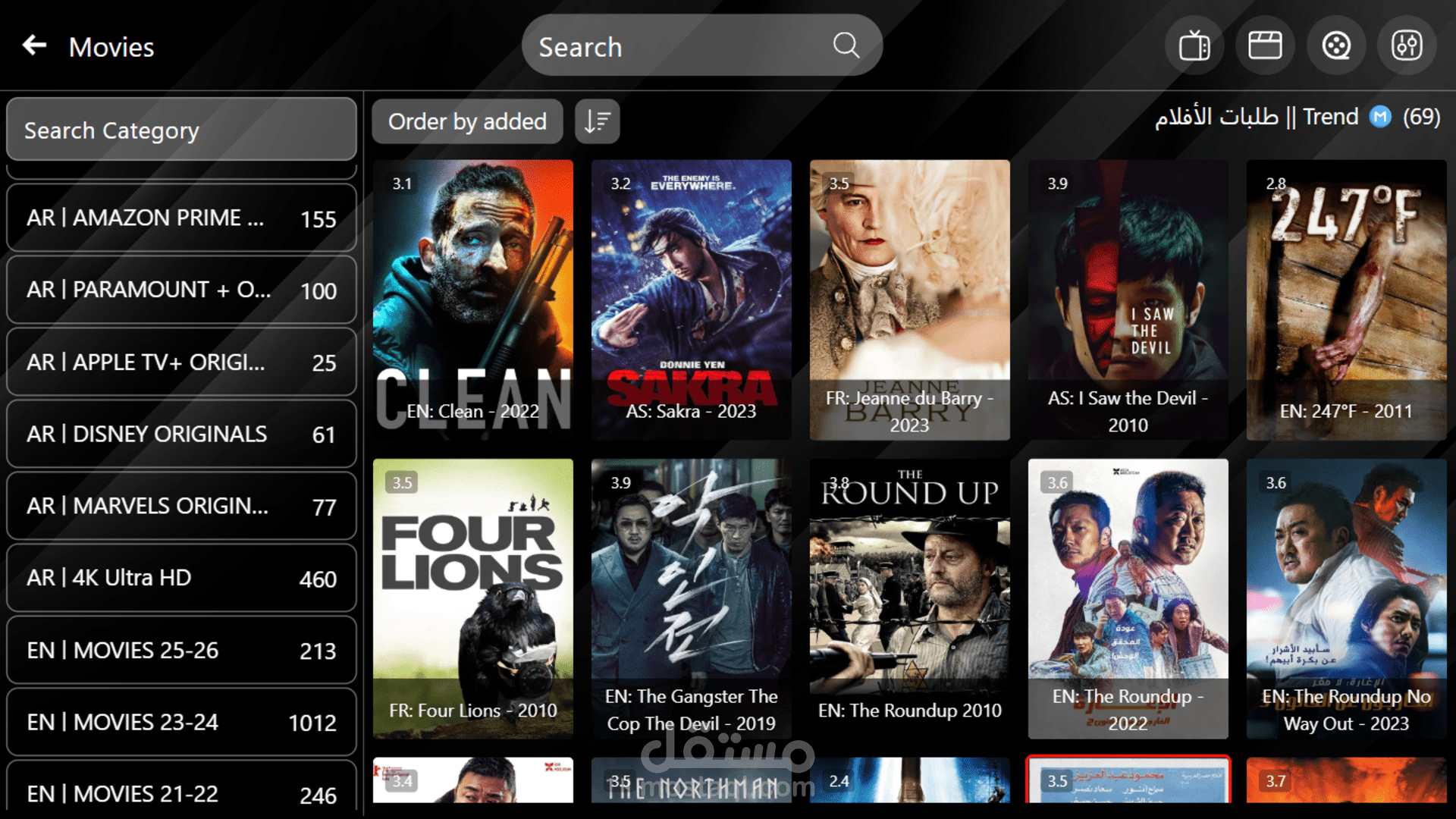This screenshot has width=1456, height=819.
Task: Open the settings sliders icon
Action: (1407, 46)
